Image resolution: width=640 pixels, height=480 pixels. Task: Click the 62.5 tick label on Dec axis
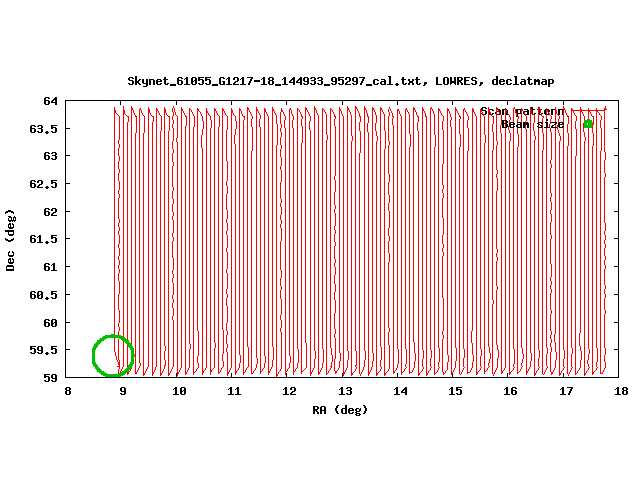coord(45,184)
